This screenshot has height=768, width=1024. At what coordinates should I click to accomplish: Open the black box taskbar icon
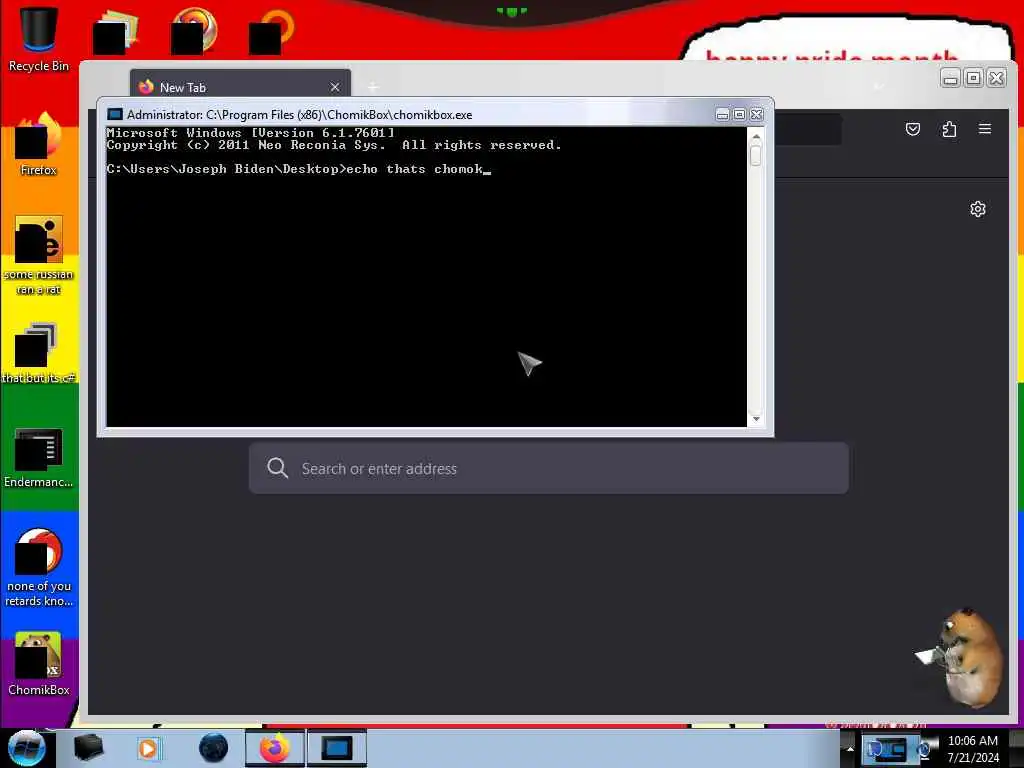(x=88, y=748)
